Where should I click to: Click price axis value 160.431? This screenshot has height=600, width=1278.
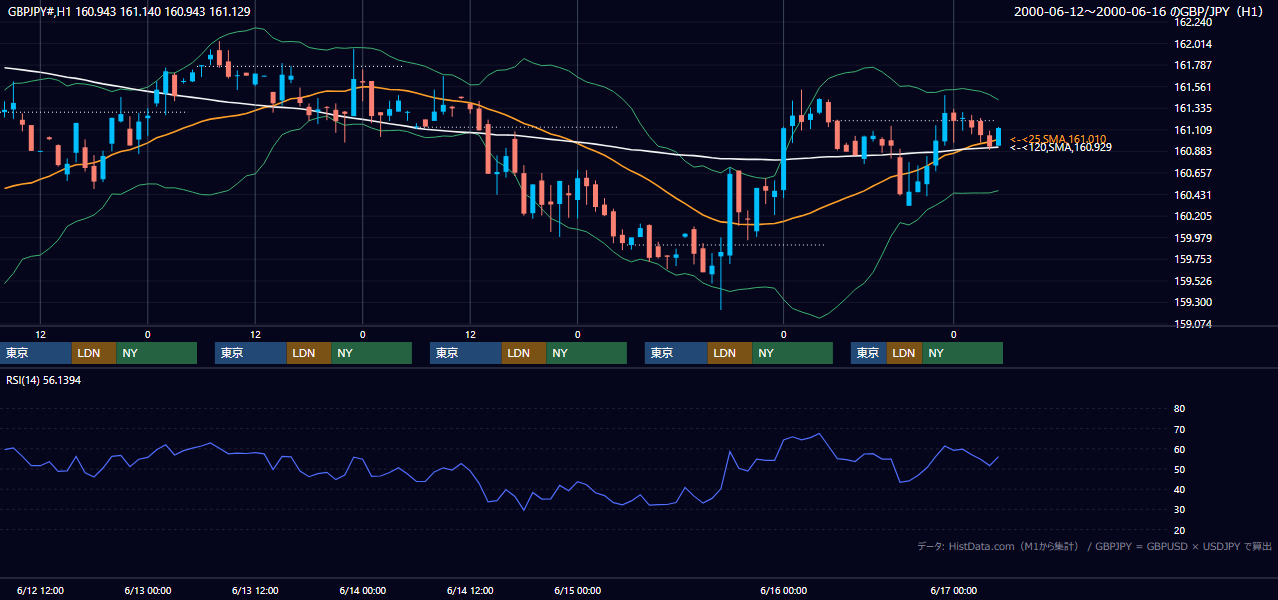pyautogui.click(x=1193, y=195)
